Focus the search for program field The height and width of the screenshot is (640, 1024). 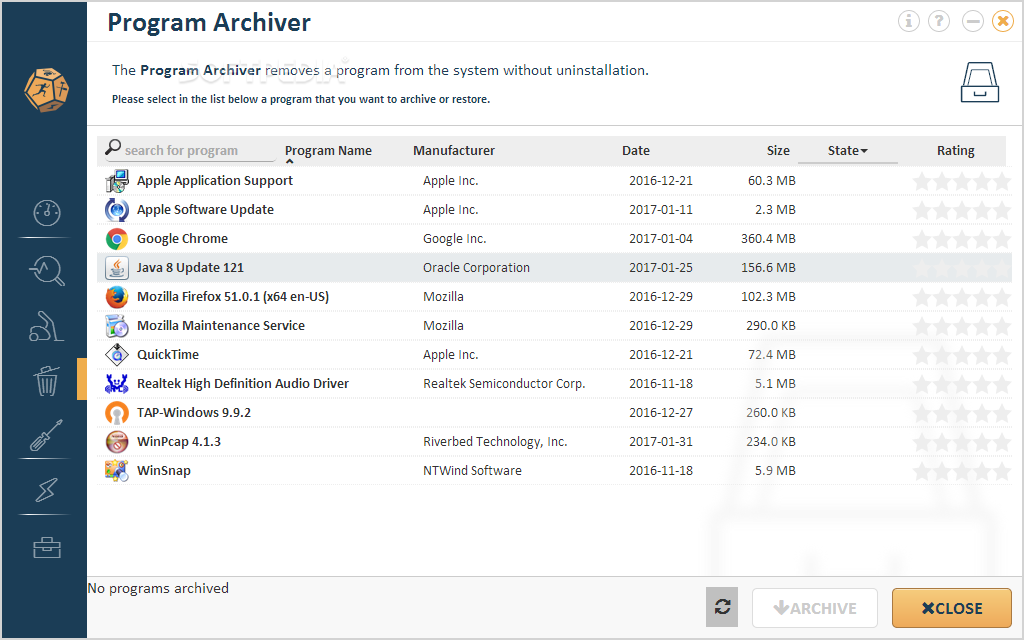pyautogui.click(x=191, y=150)
